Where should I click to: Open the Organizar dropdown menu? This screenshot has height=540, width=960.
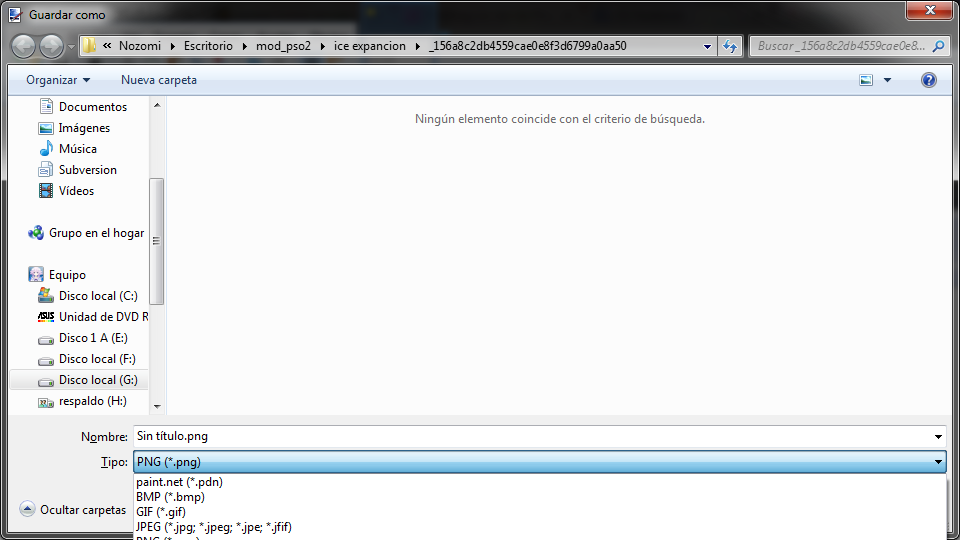[58, 80]
